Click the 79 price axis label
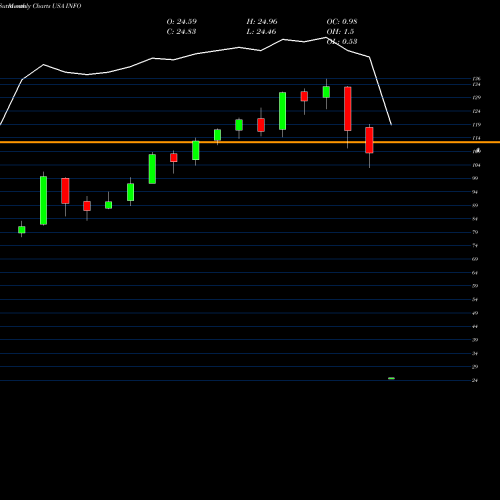 click(x=475, y=232)
